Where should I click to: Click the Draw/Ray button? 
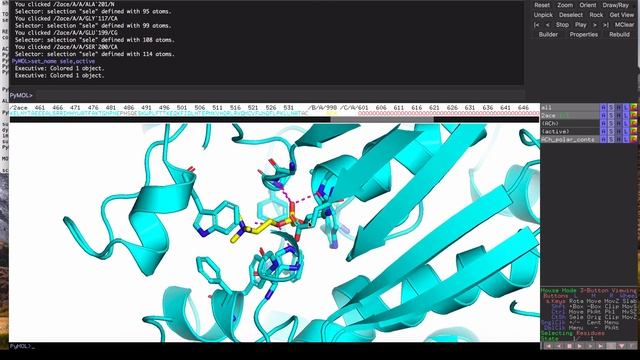tap(616, 5)
